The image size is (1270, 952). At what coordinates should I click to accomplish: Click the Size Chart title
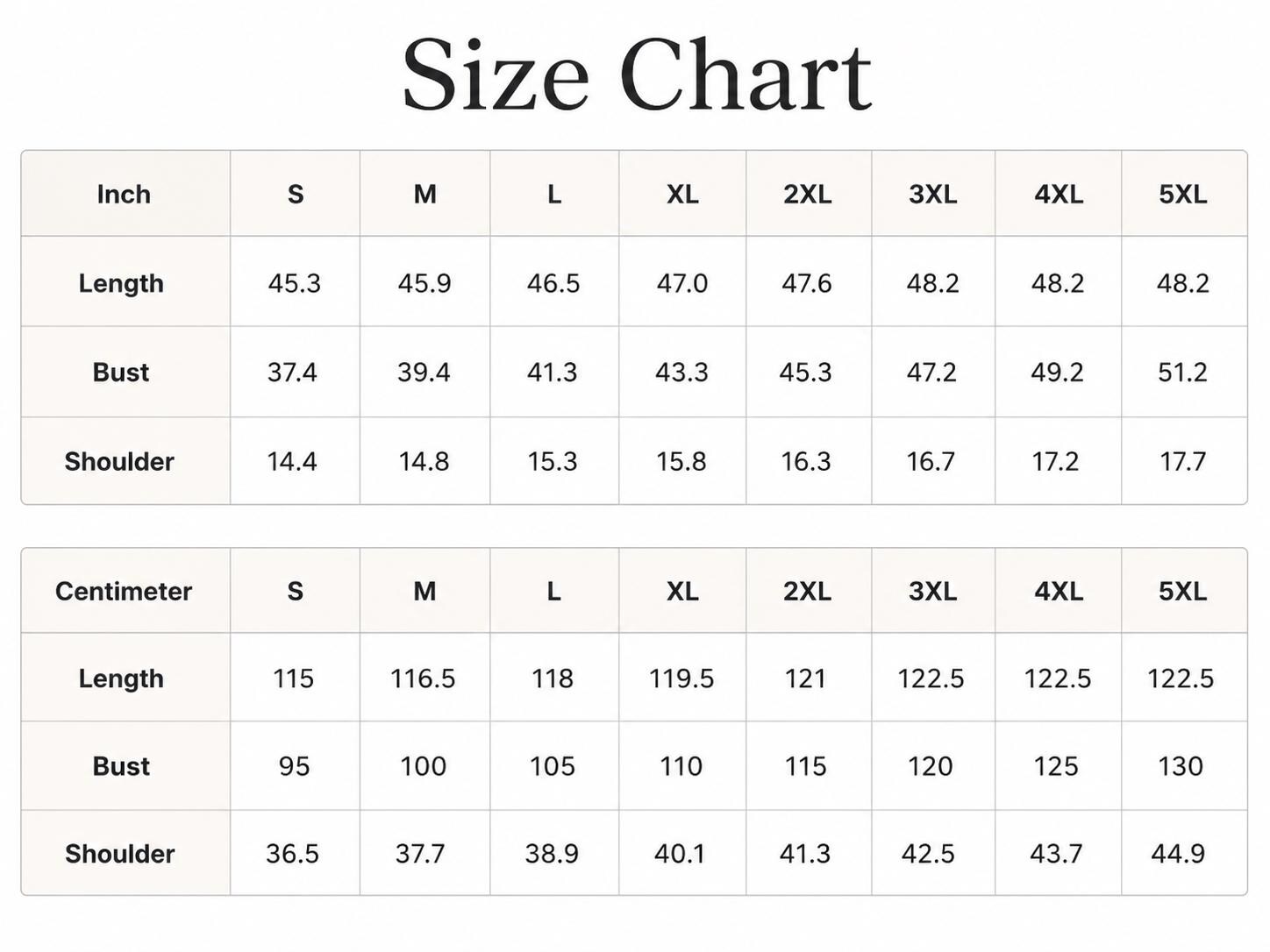pyautogui.click(x=637, y=75)
